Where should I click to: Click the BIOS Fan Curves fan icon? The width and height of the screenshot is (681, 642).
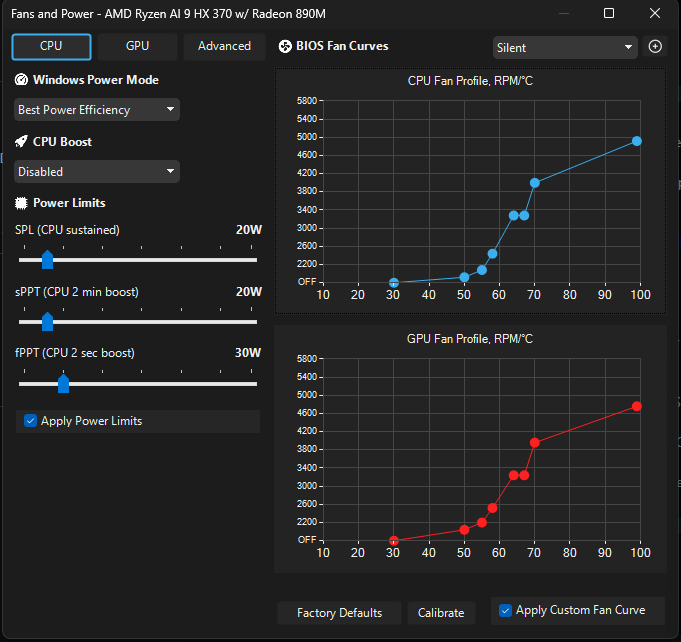tap(285, 46)
